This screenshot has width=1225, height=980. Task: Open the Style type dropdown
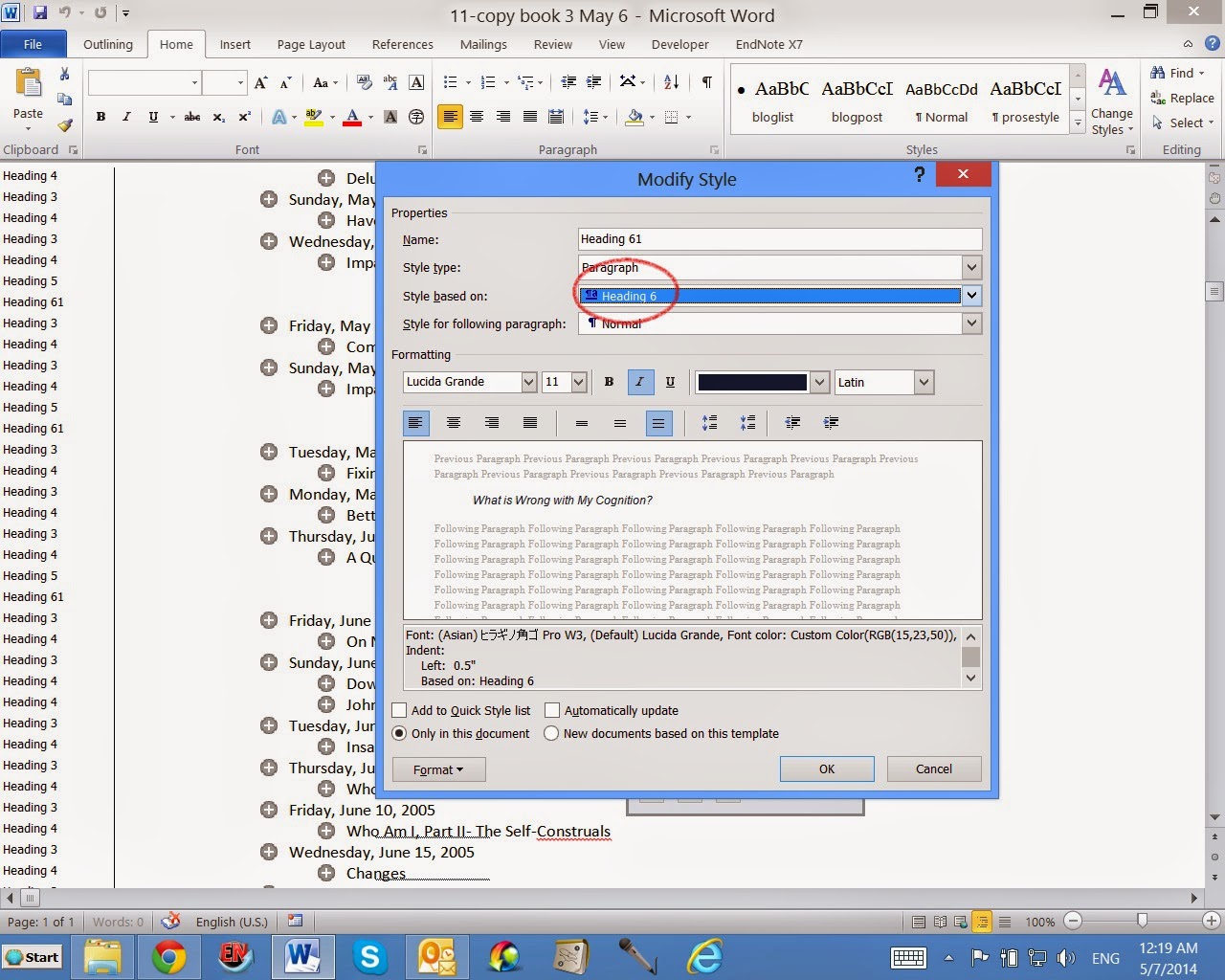[x=971, y=268]
